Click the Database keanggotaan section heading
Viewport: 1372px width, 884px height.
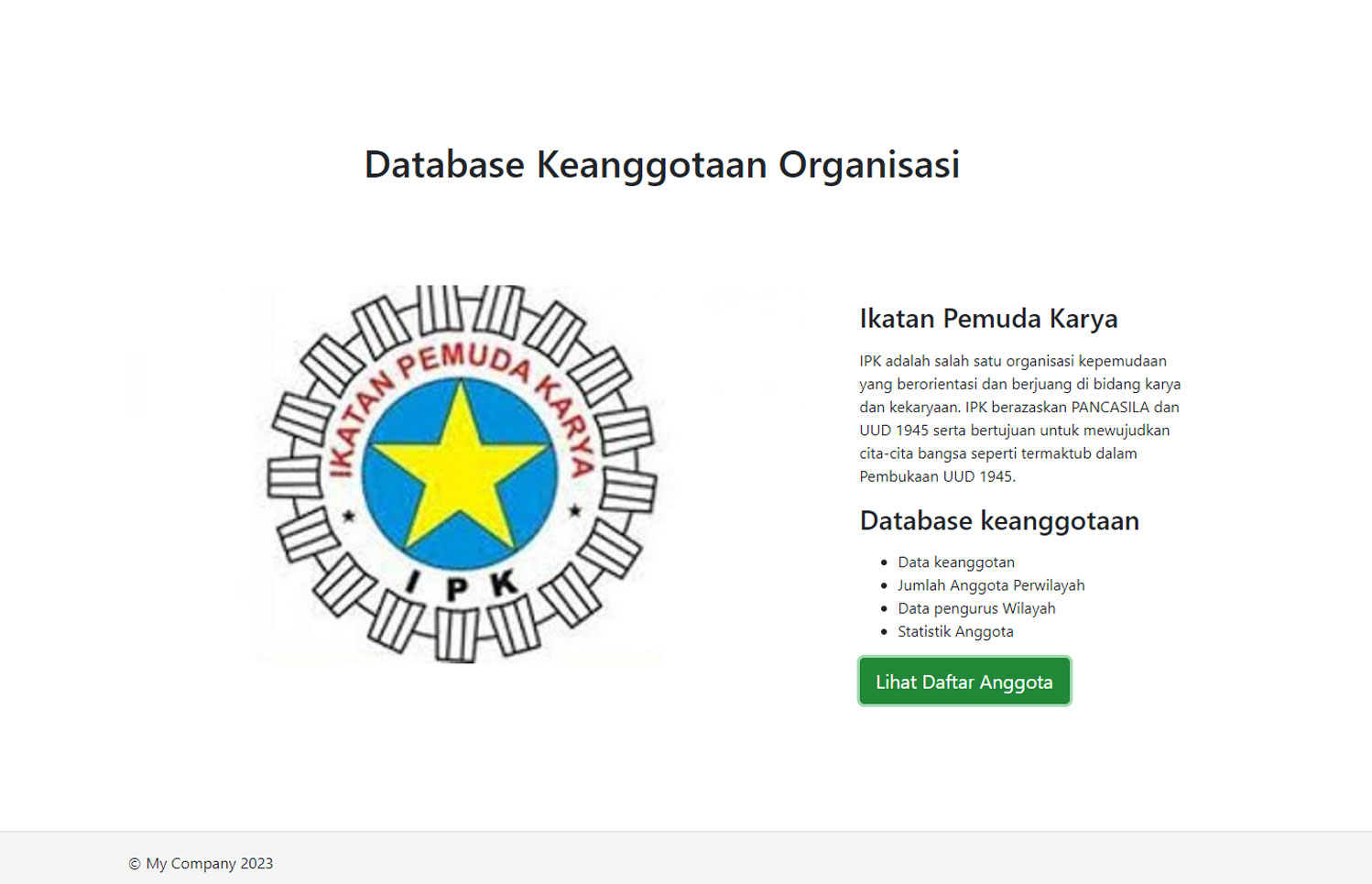pos(999,520)
